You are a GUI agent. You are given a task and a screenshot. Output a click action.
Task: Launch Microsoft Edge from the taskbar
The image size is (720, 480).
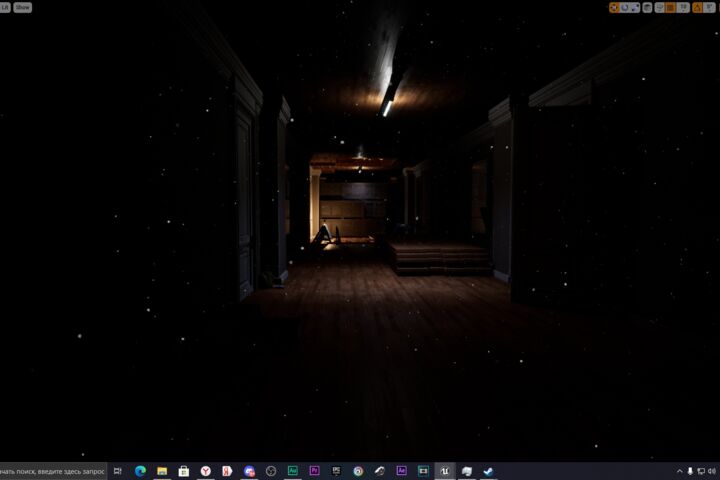click(141, 471)
